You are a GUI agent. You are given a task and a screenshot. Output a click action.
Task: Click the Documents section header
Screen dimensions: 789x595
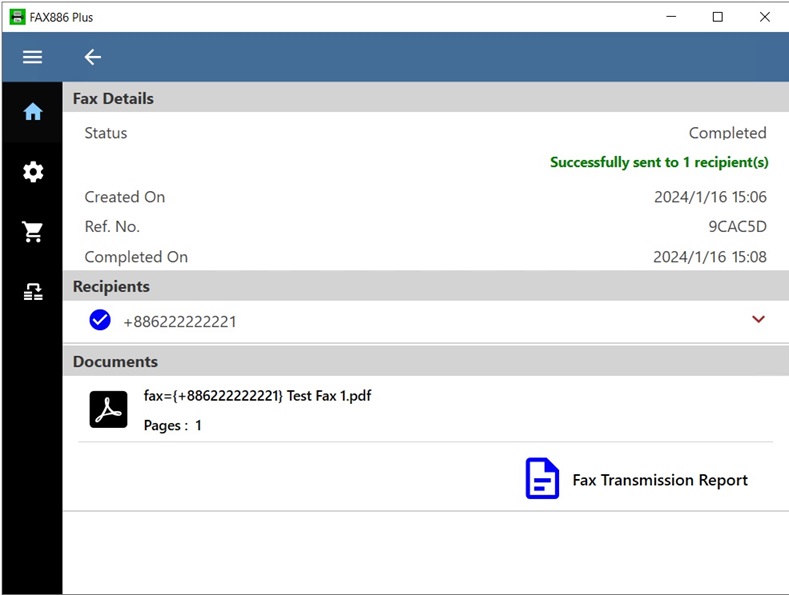(426, 361)
